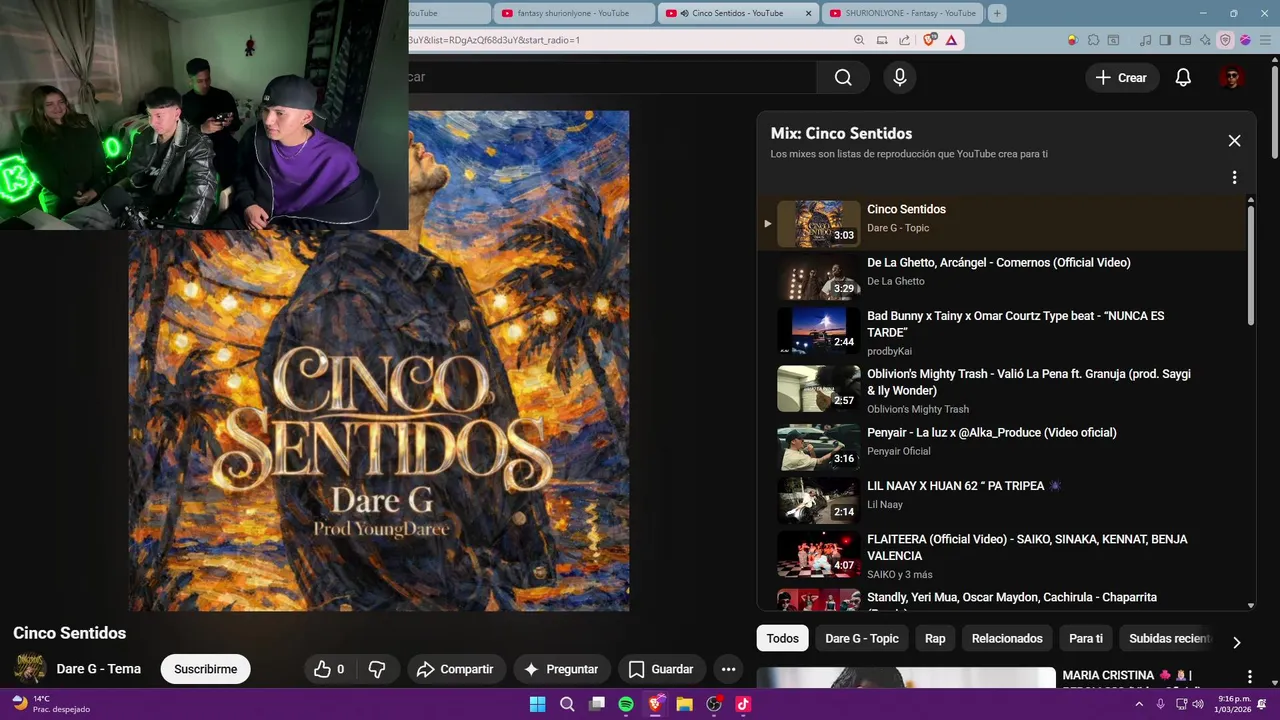This screenshot has width=1280, height=720.
Task: Open Dare G - Tema channel link
Action: coord(99,669)
